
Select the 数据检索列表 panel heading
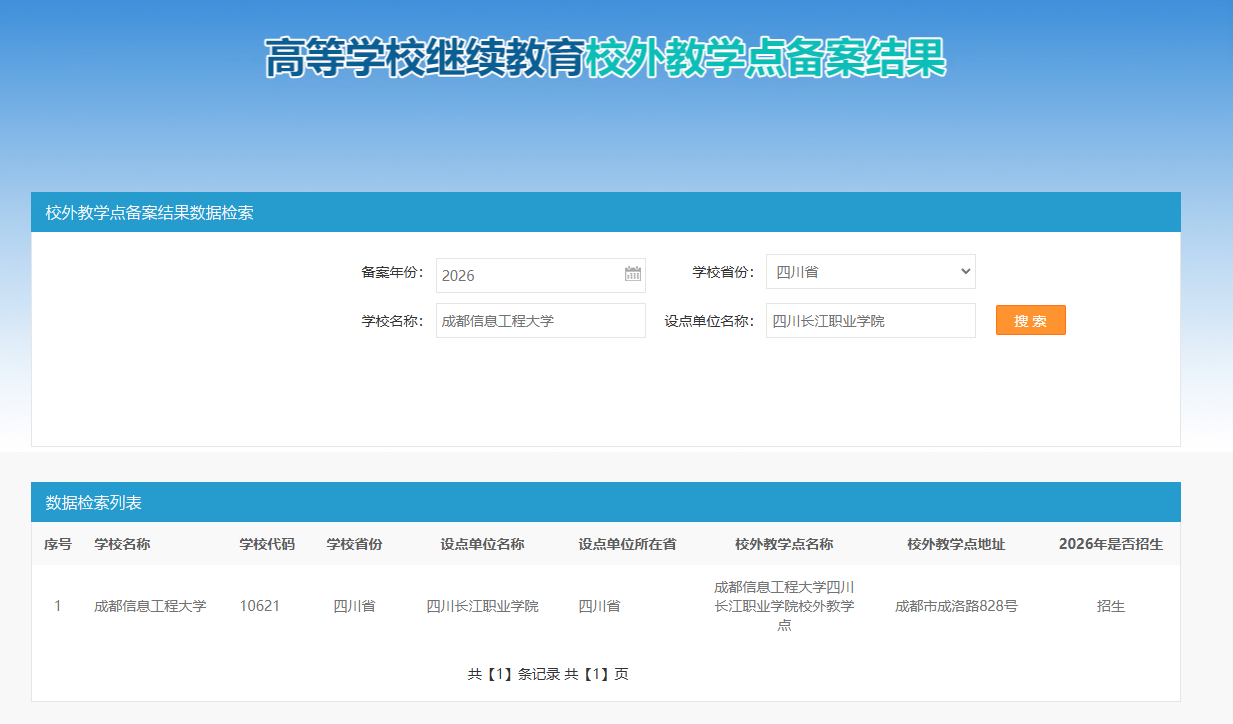(94, 502)
